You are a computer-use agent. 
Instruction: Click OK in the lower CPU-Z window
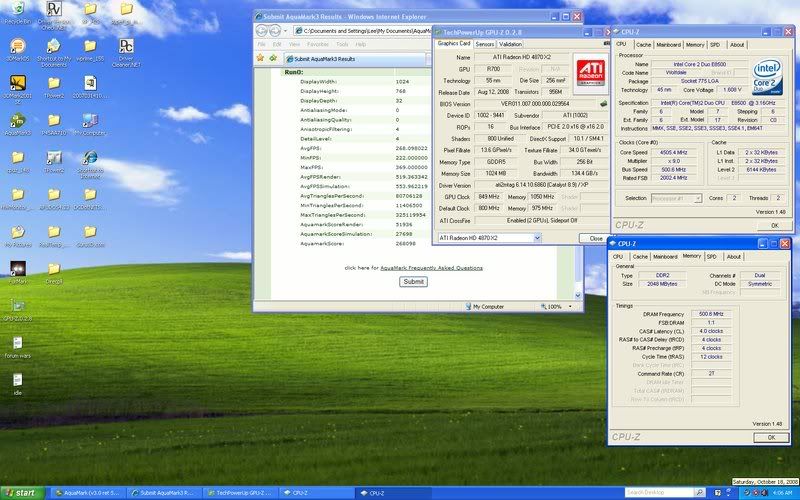point(771,437)
